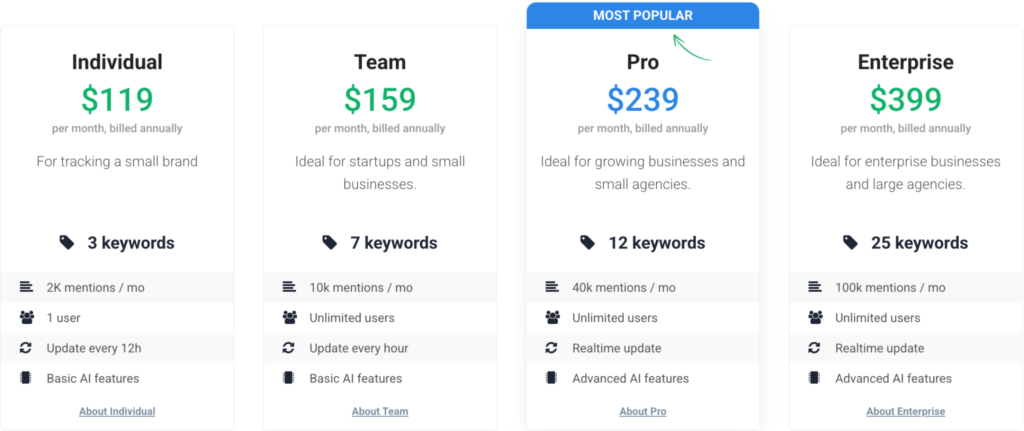
Task: Click the chip icon beside Advanced AI features in Enterprise
Action: click(x=814, y=378)
